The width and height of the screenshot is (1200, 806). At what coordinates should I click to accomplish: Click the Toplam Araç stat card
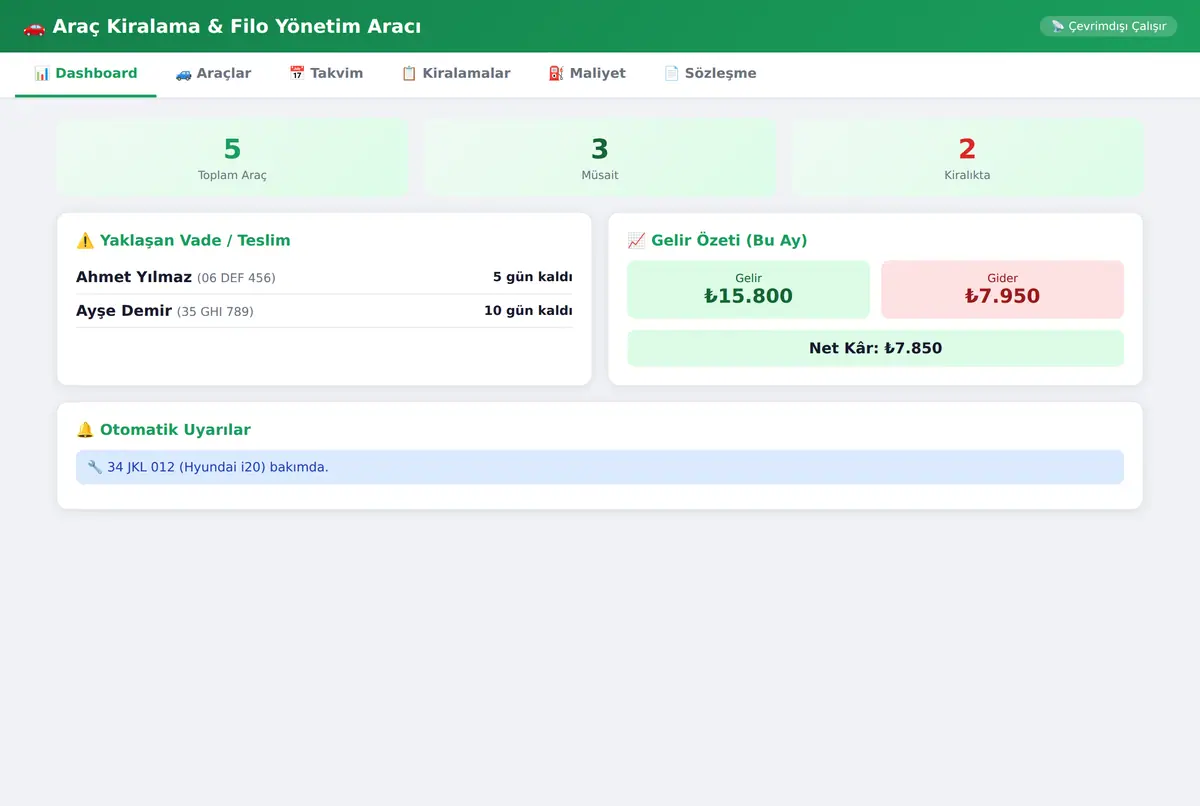[232, 158]
